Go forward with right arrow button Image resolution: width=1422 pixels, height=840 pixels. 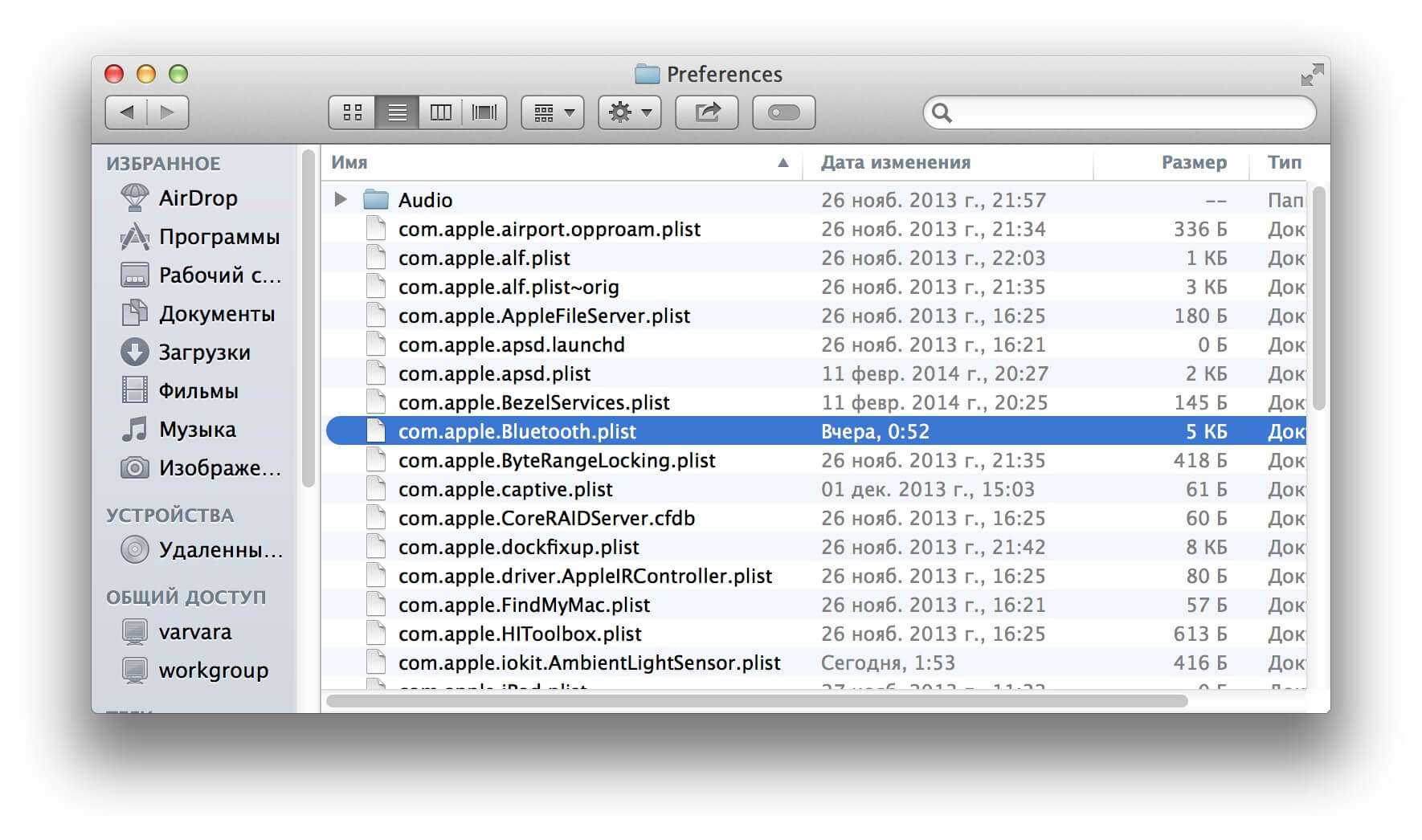(168, 112)
